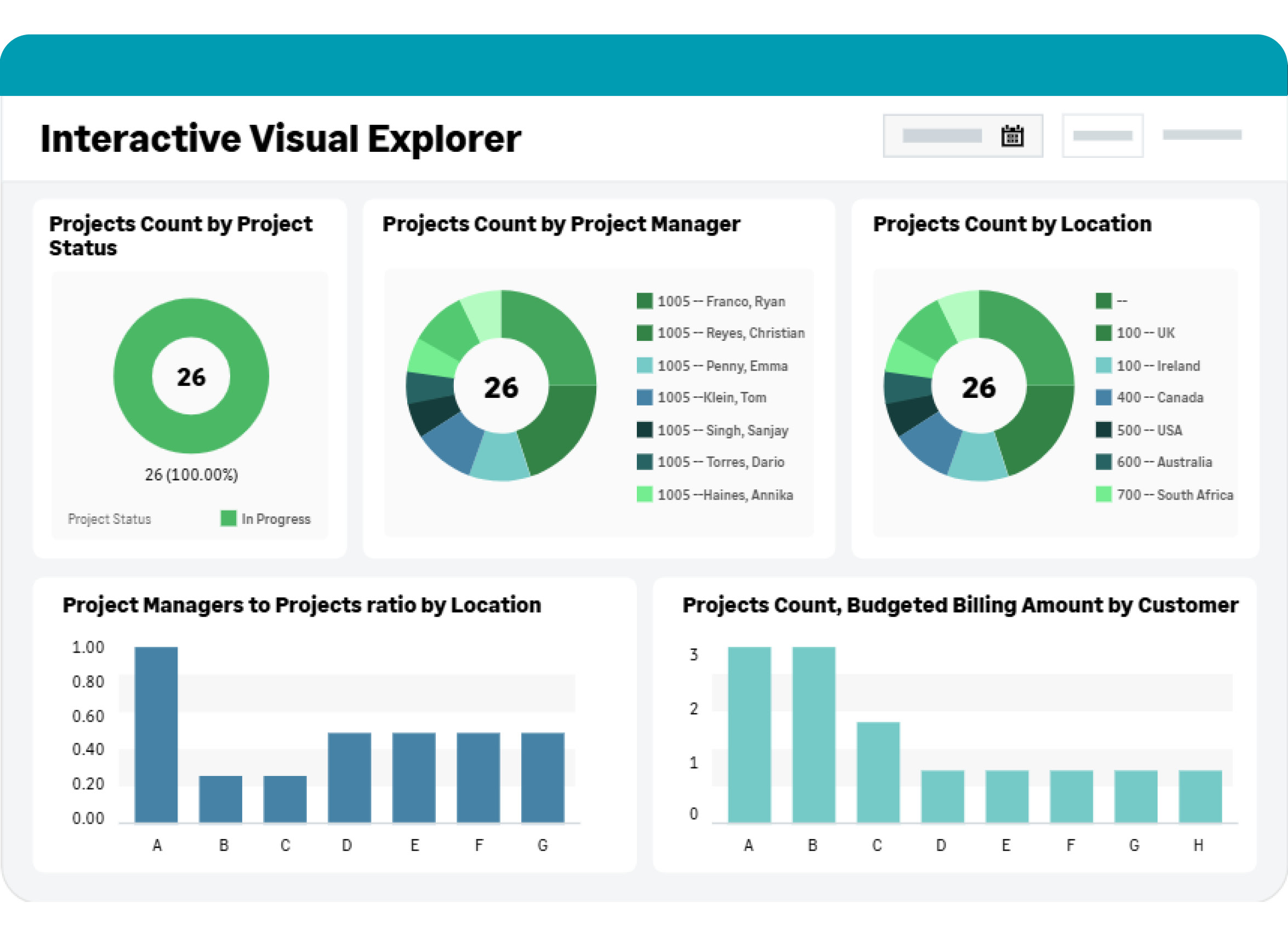
Task: Click the gray placeholder link at top right
Action: pyautogui.click(x=1202, y=135)
